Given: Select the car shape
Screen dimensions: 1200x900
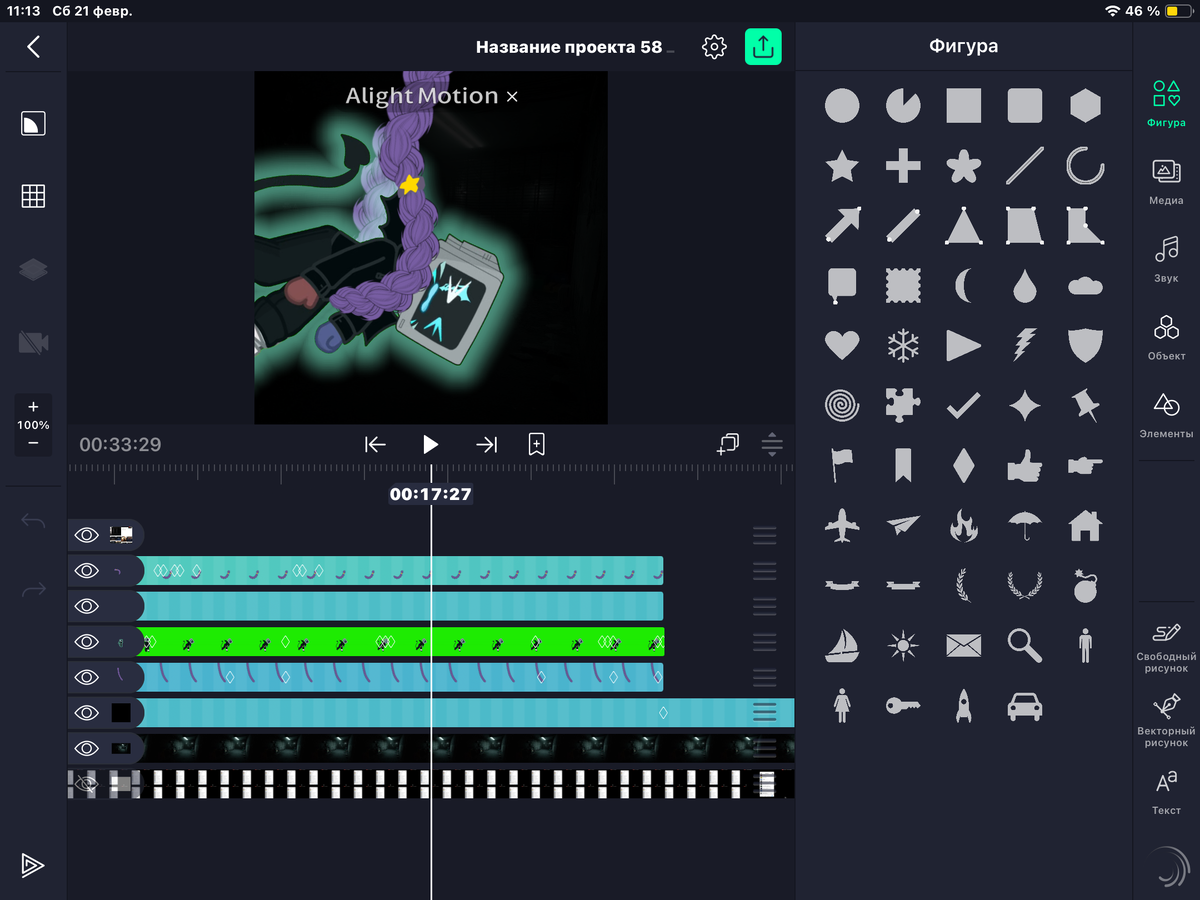Looking at the screenshot, I should (1024, 706).
